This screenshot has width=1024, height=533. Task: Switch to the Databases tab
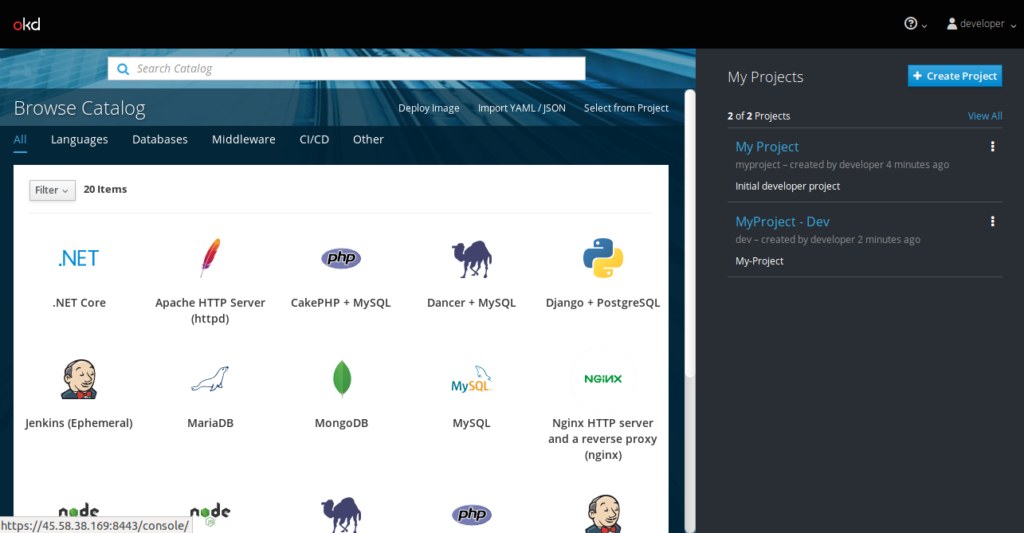coord(160,140)
